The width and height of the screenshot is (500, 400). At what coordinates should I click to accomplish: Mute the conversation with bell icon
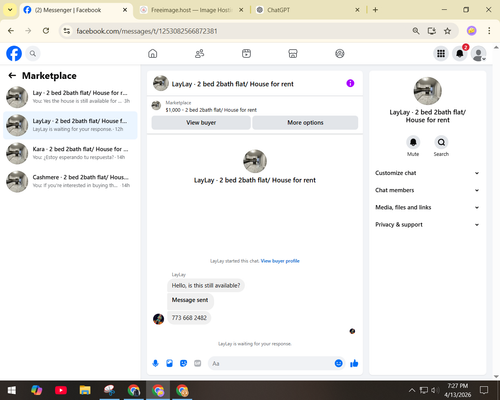(x=413, y=142)
